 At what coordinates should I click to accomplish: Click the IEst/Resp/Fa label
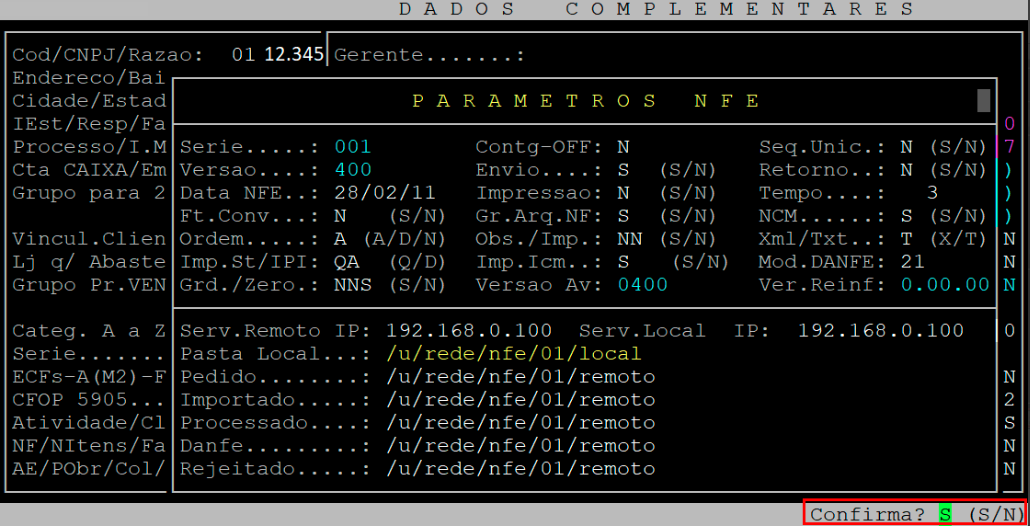click(89, 124)
